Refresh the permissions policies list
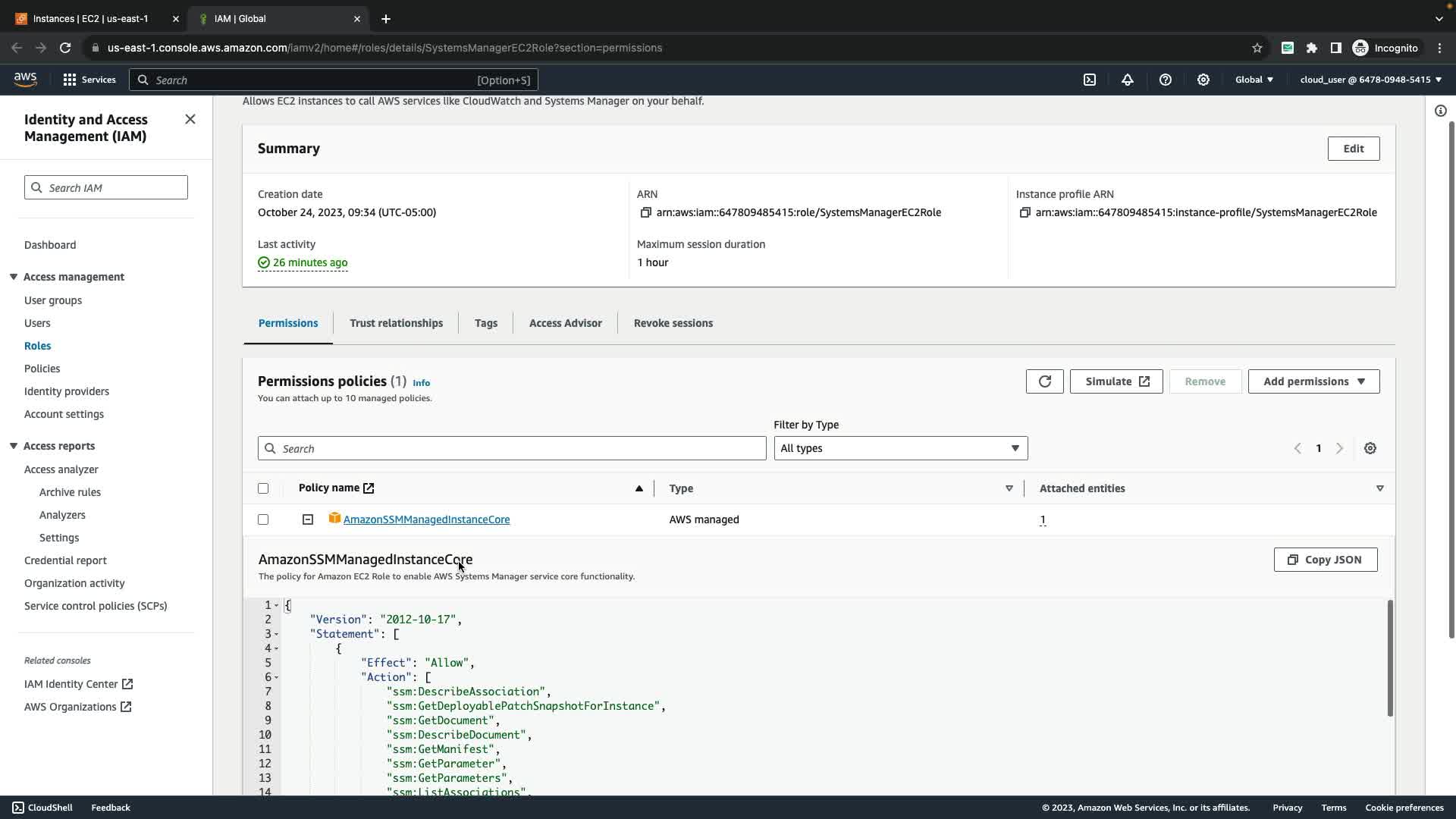Image resolution: width=1456 pixels, height=819 pixels. tap(1045, 381)
